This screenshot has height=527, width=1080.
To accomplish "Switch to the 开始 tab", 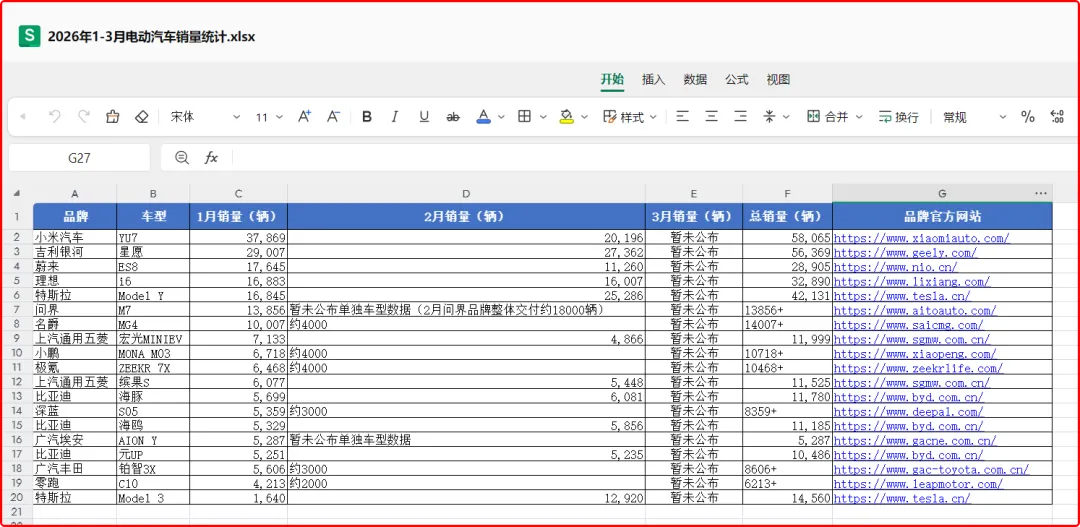I will point(612,79).
